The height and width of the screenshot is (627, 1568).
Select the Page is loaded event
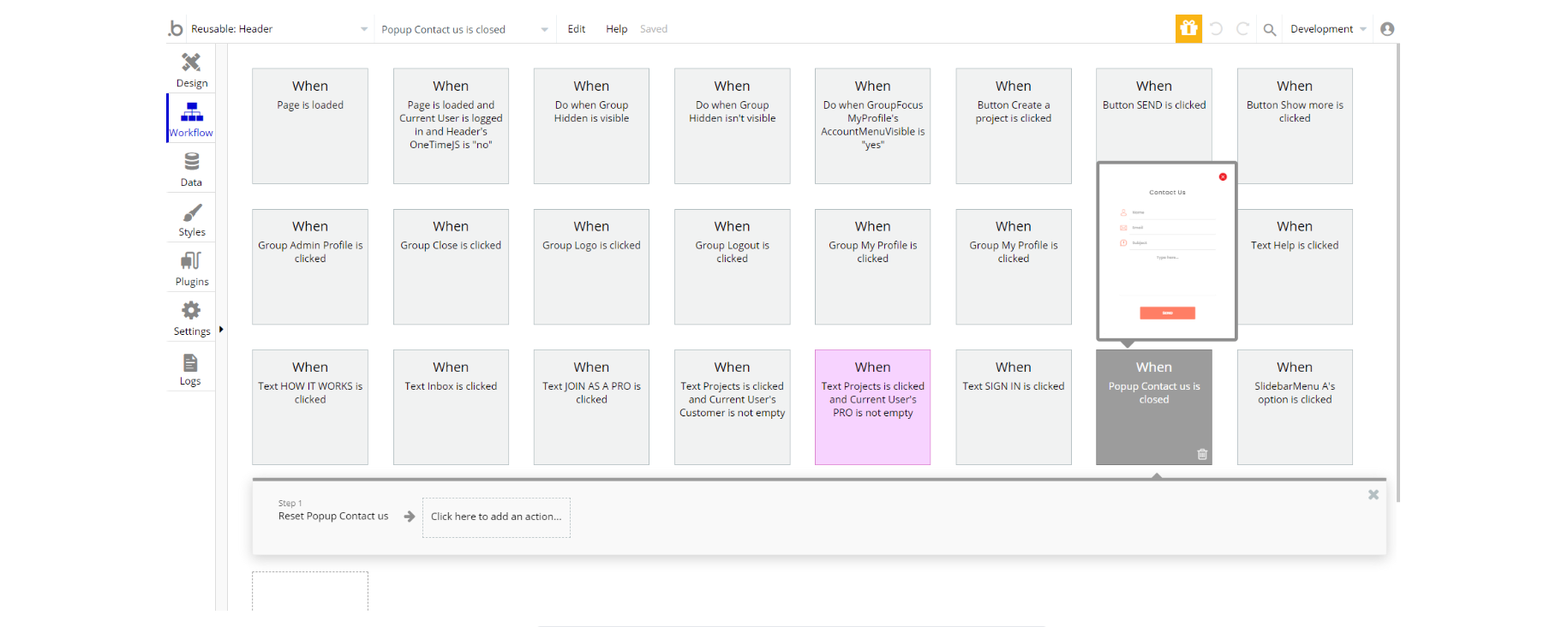coord(310,126)
